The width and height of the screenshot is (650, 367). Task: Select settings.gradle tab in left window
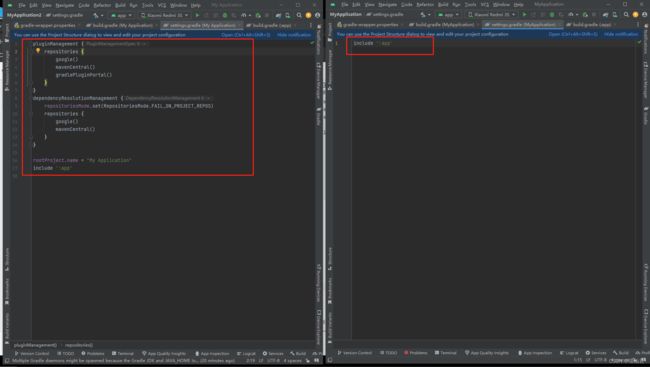202,25
